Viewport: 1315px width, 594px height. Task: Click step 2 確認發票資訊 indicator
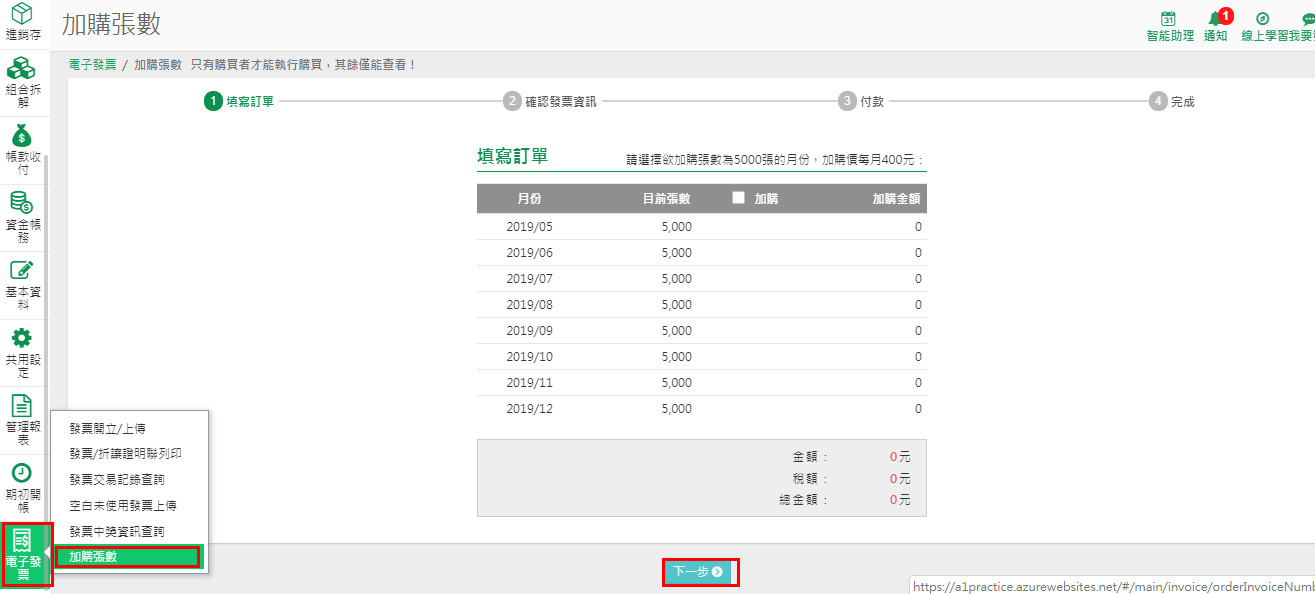(550, 101)
